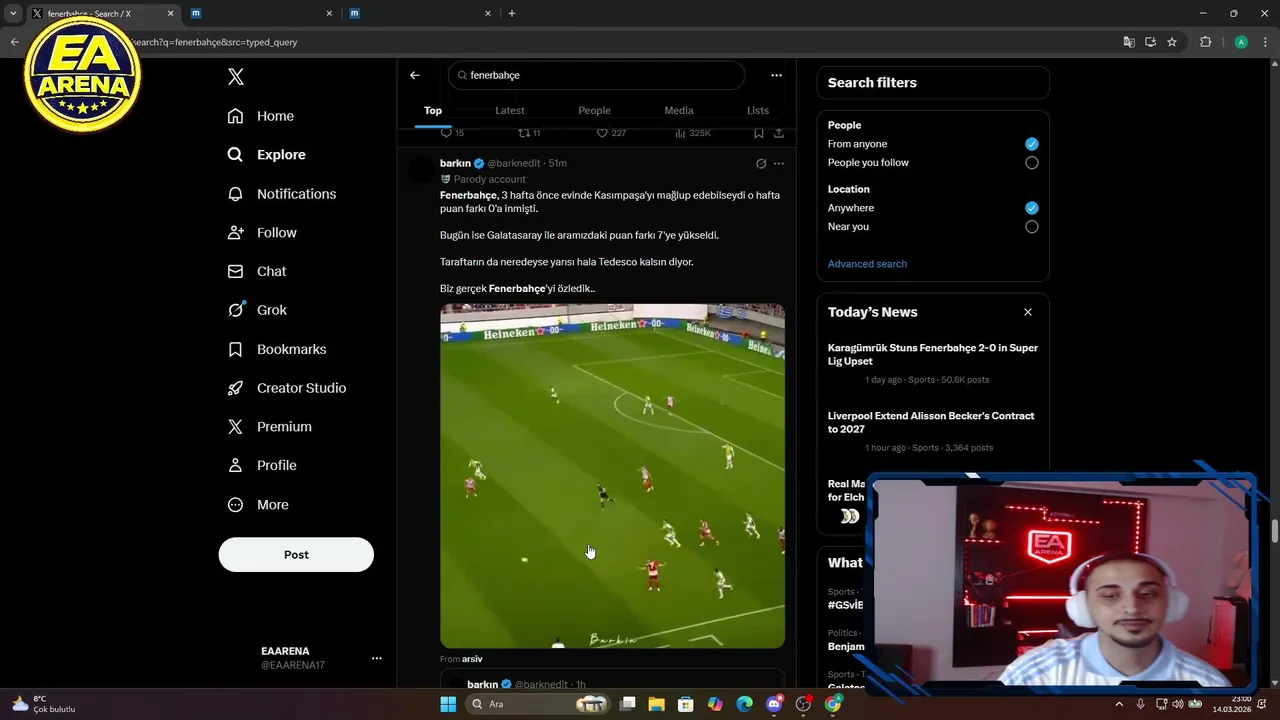This screenshot has height=720, width=1280.
Task: Click the Post button
Action: [x=296, y=555]
